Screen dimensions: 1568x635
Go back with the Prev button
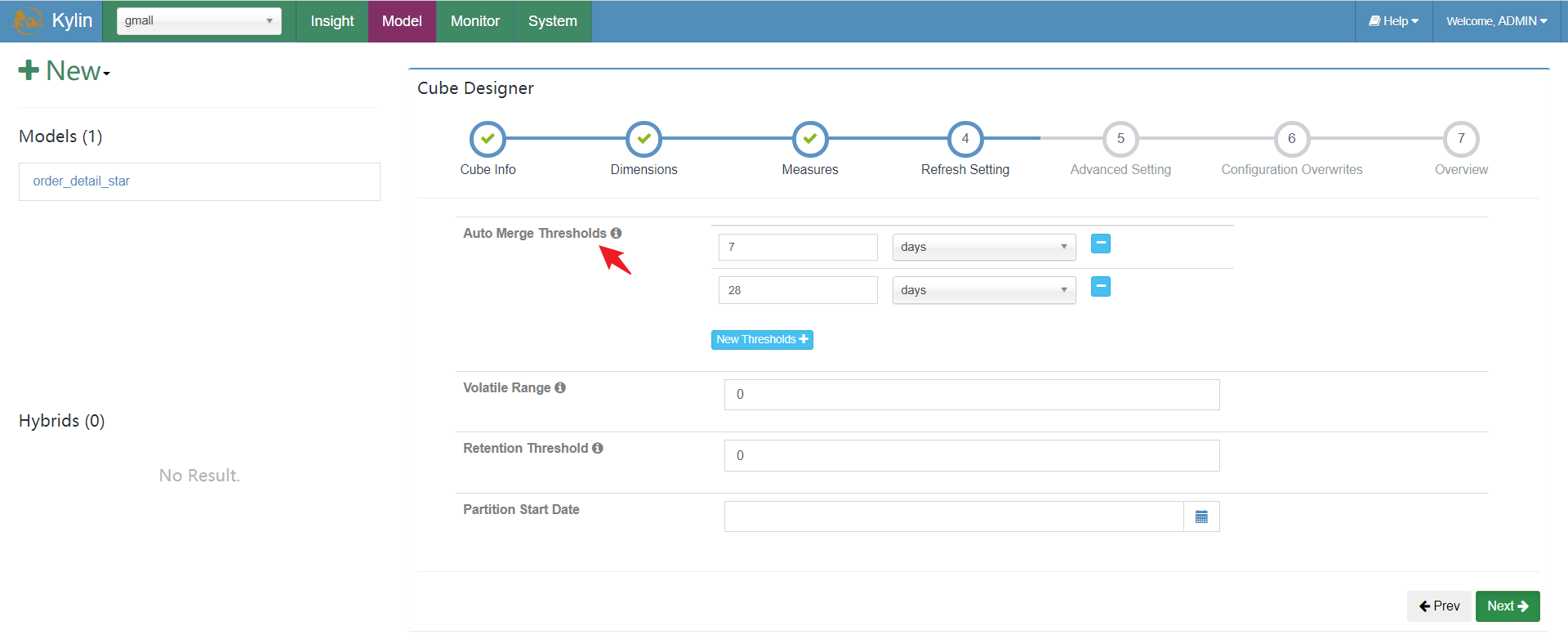[x=1439, y=606]
